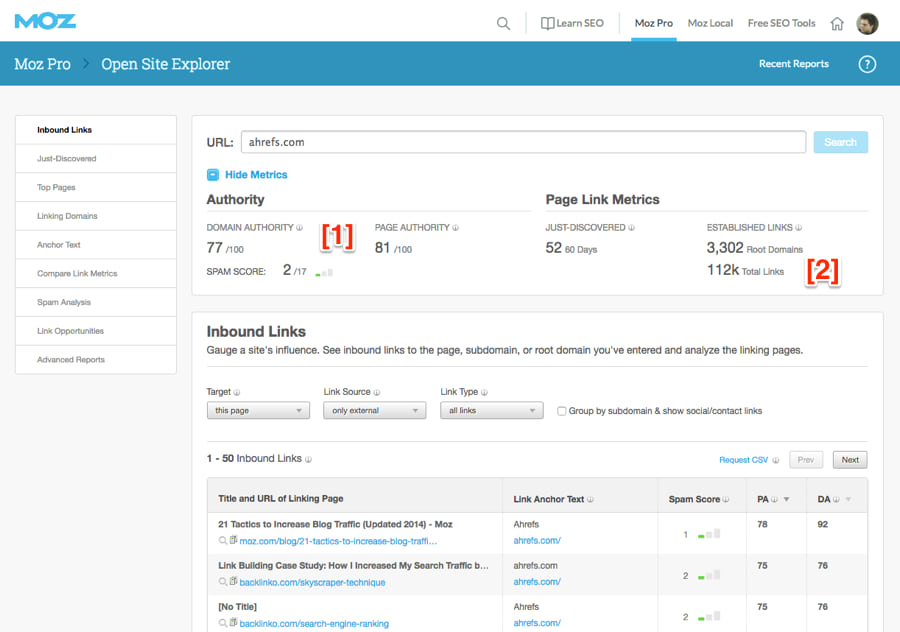The height and width of the screenshot is (632, 900).
Task: Sort by DA column arrow
Action: click(x=848, y=499)
